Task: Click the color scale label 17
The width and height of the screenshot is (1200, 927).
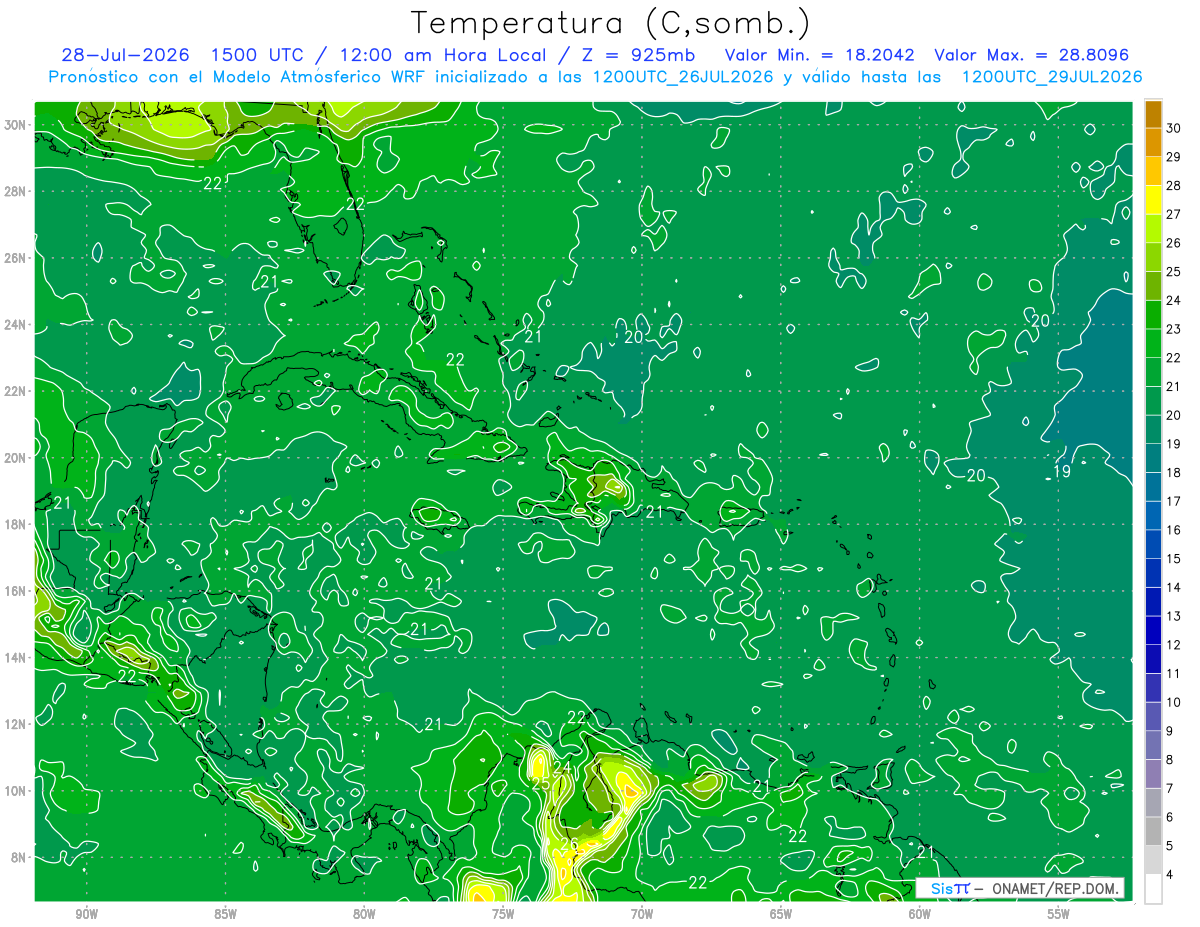Action: click(x=1174, y=501)
